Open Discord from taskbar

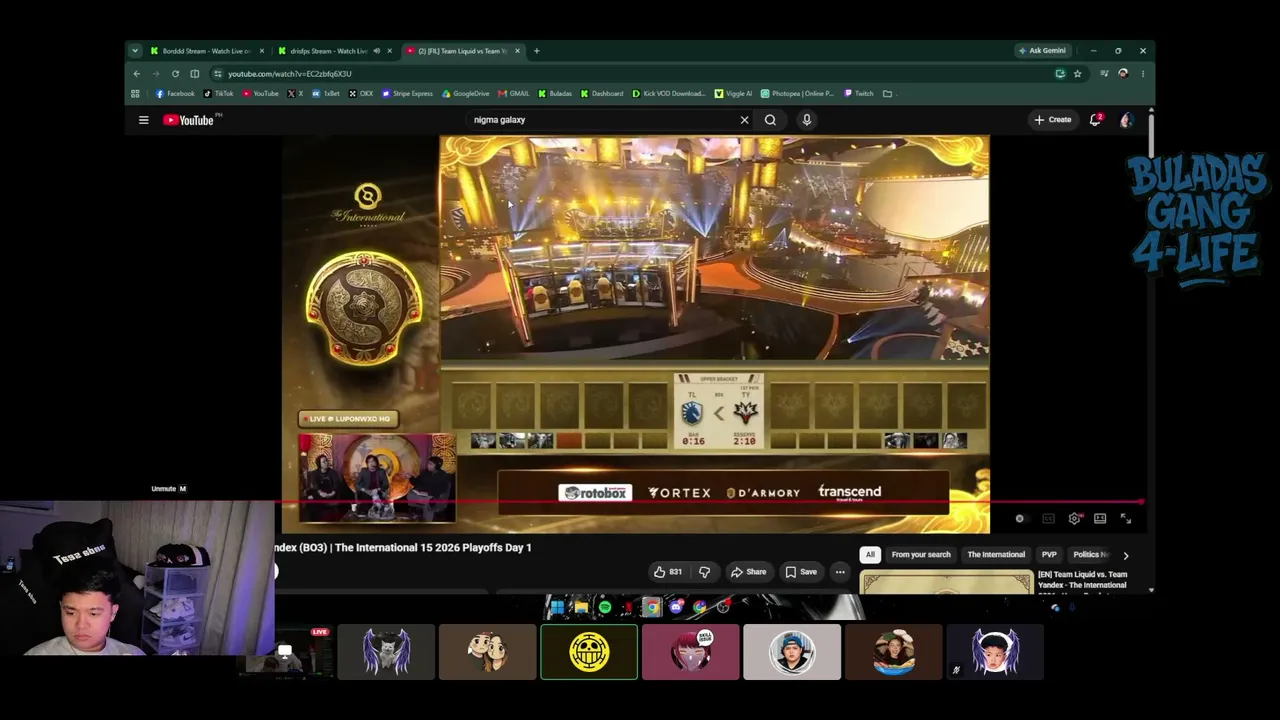tap(676, 607)
